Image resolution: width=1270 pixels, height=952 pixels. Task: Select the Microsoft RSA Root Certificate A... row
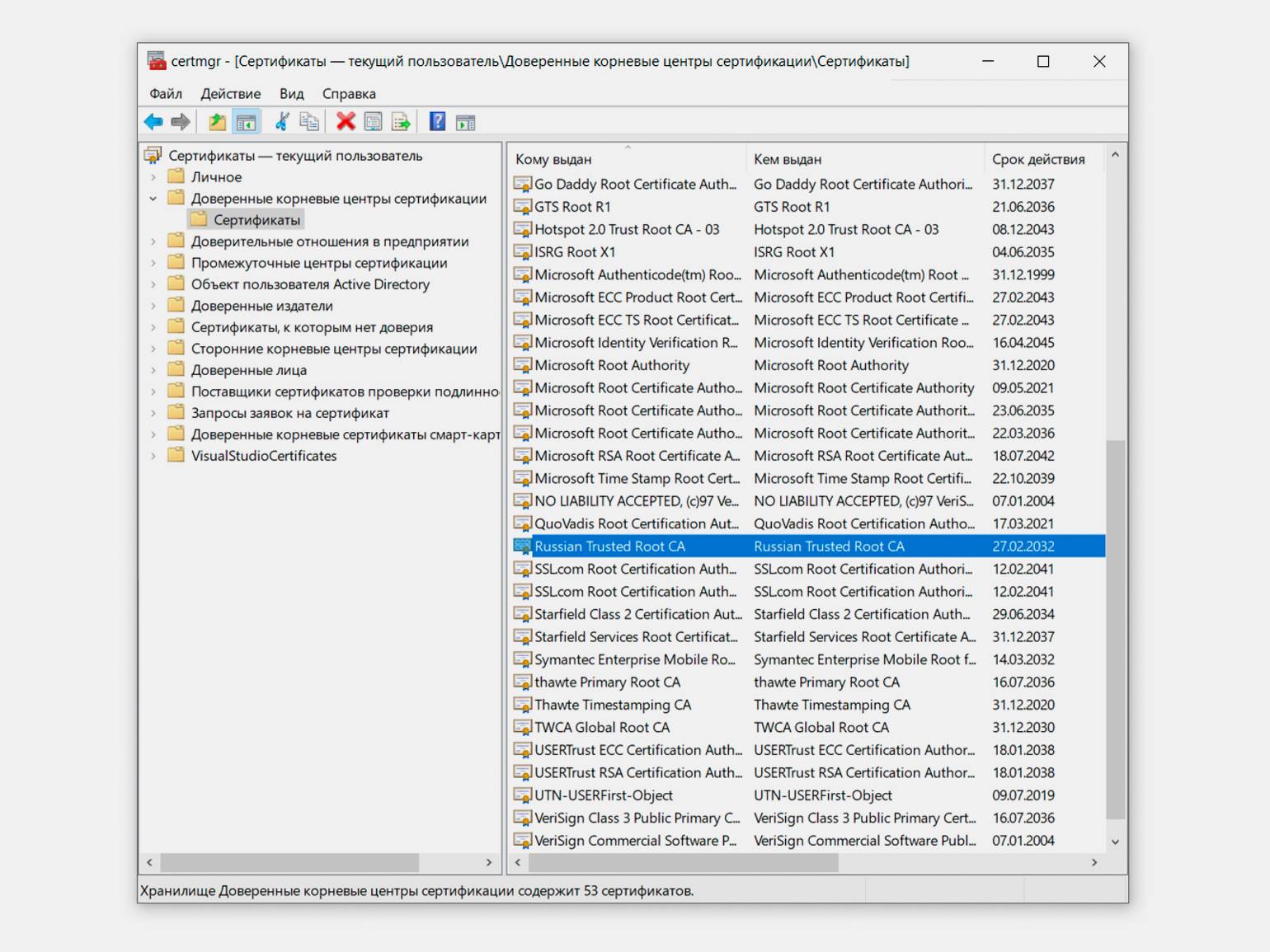(x=808, y=456)
